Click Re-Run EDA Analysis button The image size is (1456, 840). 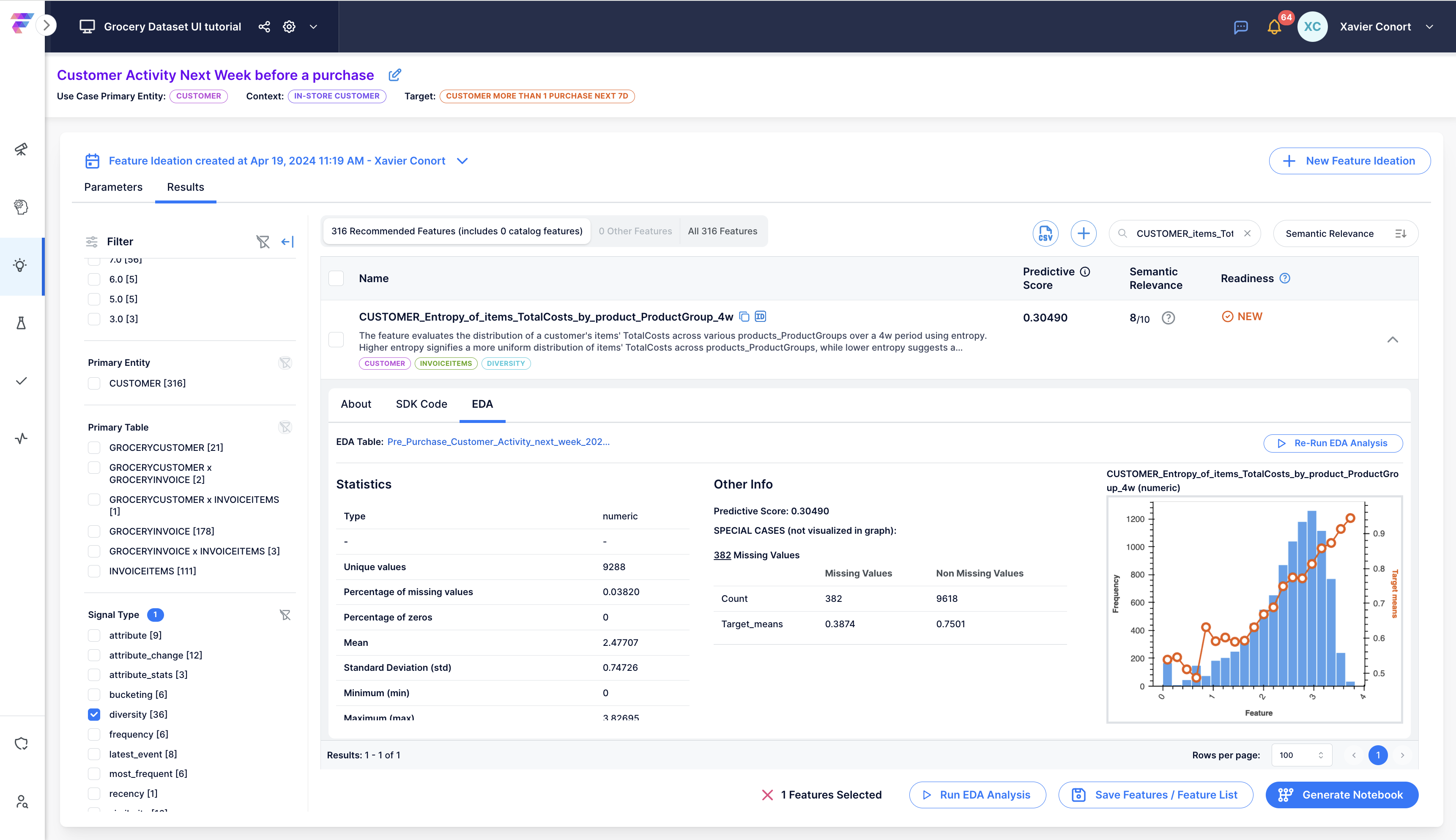click(1333, 443)
